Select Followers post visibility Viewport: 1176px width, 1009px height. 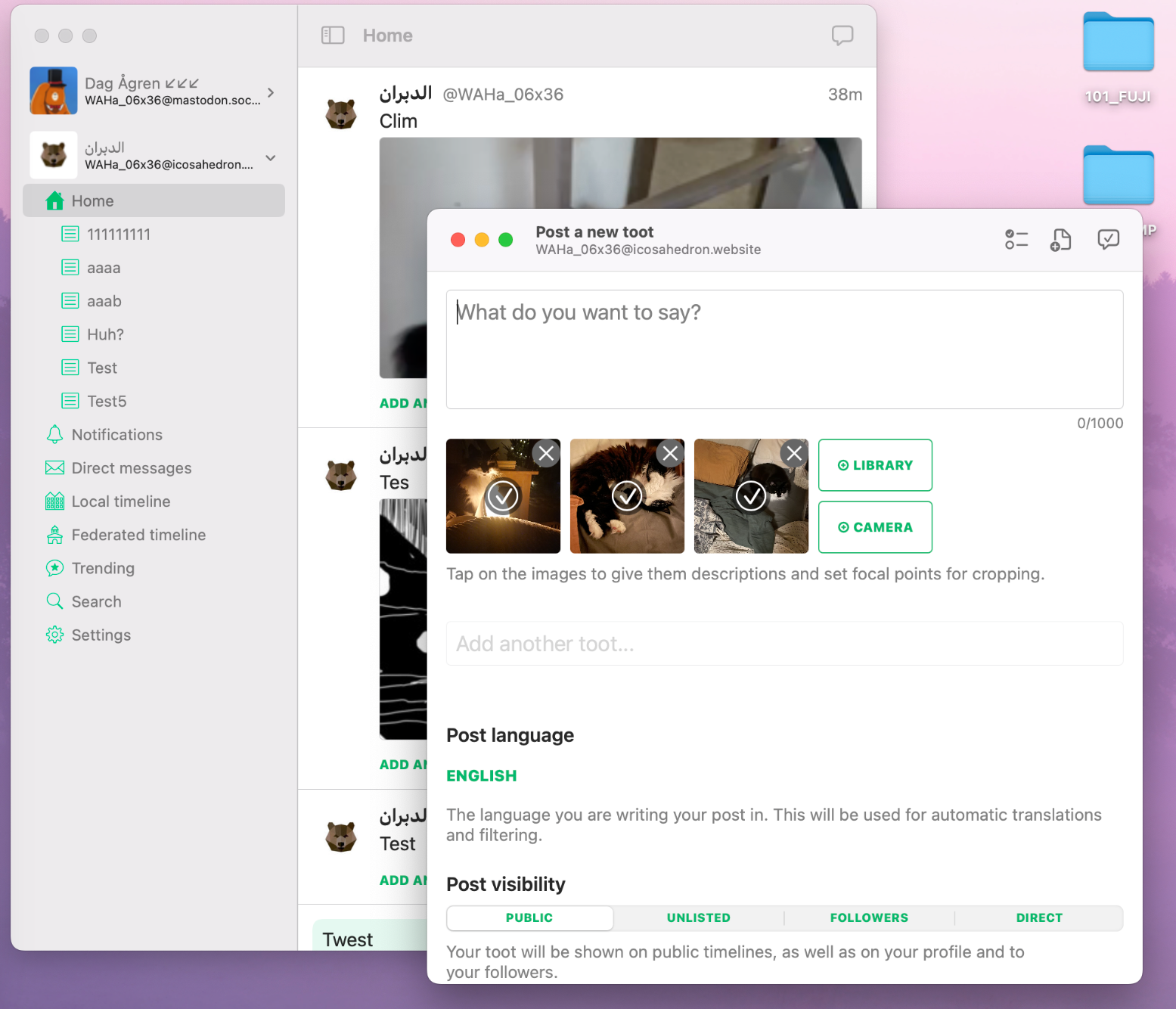click(869, 918)
